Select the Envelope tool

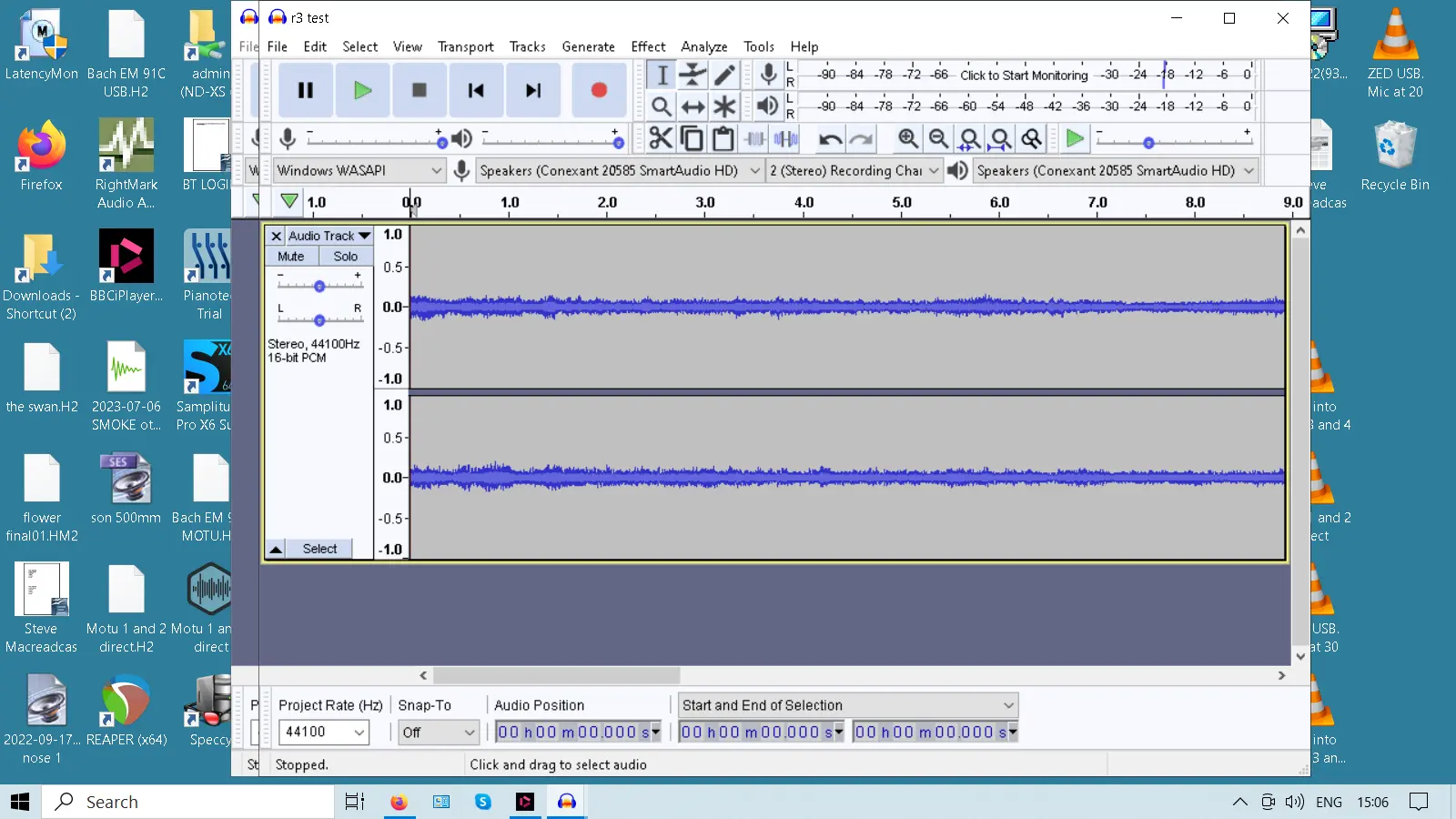pos(693,75)
